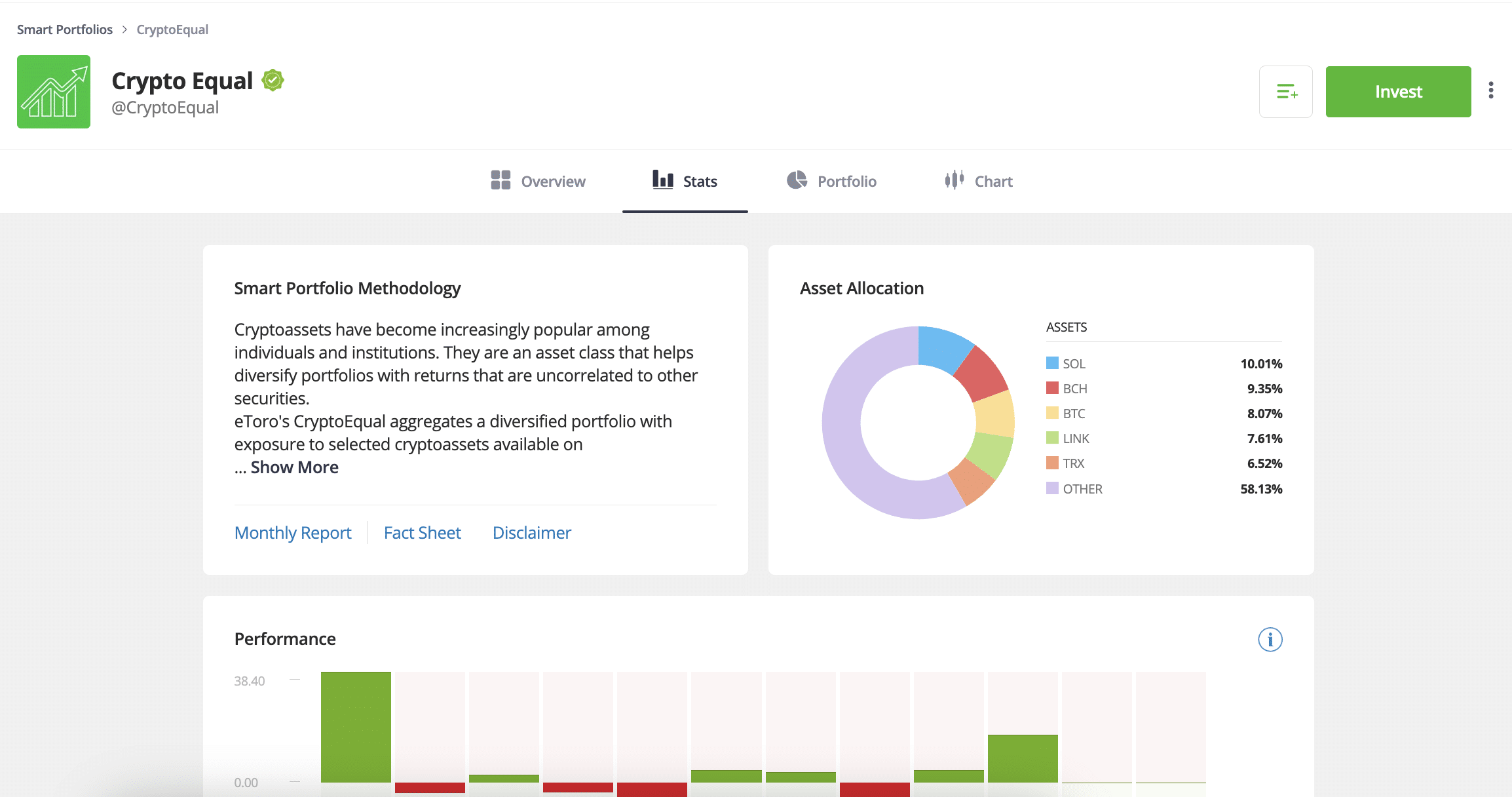The width and height of the screenshot is (1512, 797).
Task: Go to Smart Portfolios breadcrumb
Action: [x=65, y=29]
